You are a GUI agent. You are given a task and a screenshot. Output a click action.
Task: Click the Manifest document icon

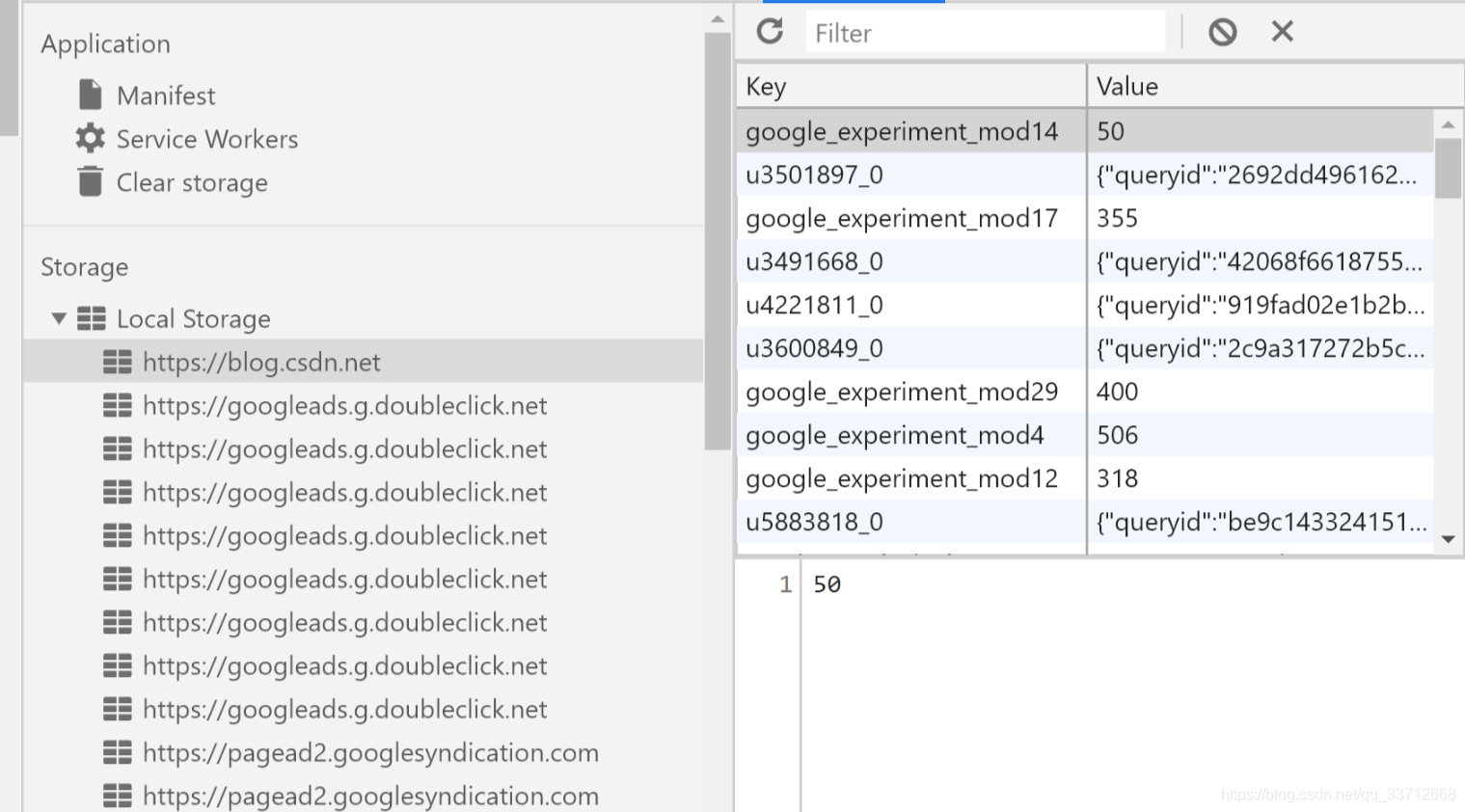90,95
